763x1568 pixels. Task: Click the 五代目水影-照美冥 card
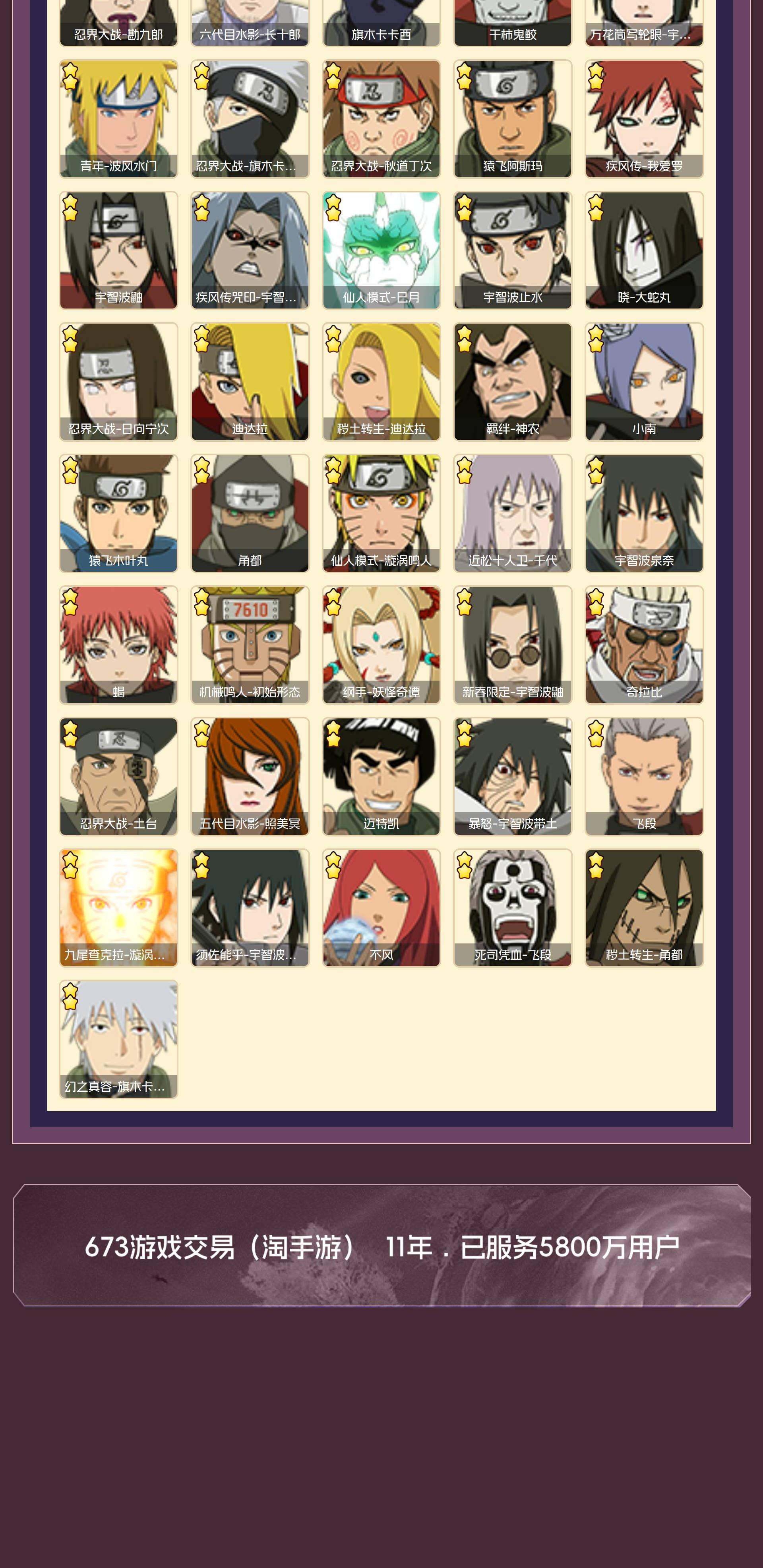250,776
